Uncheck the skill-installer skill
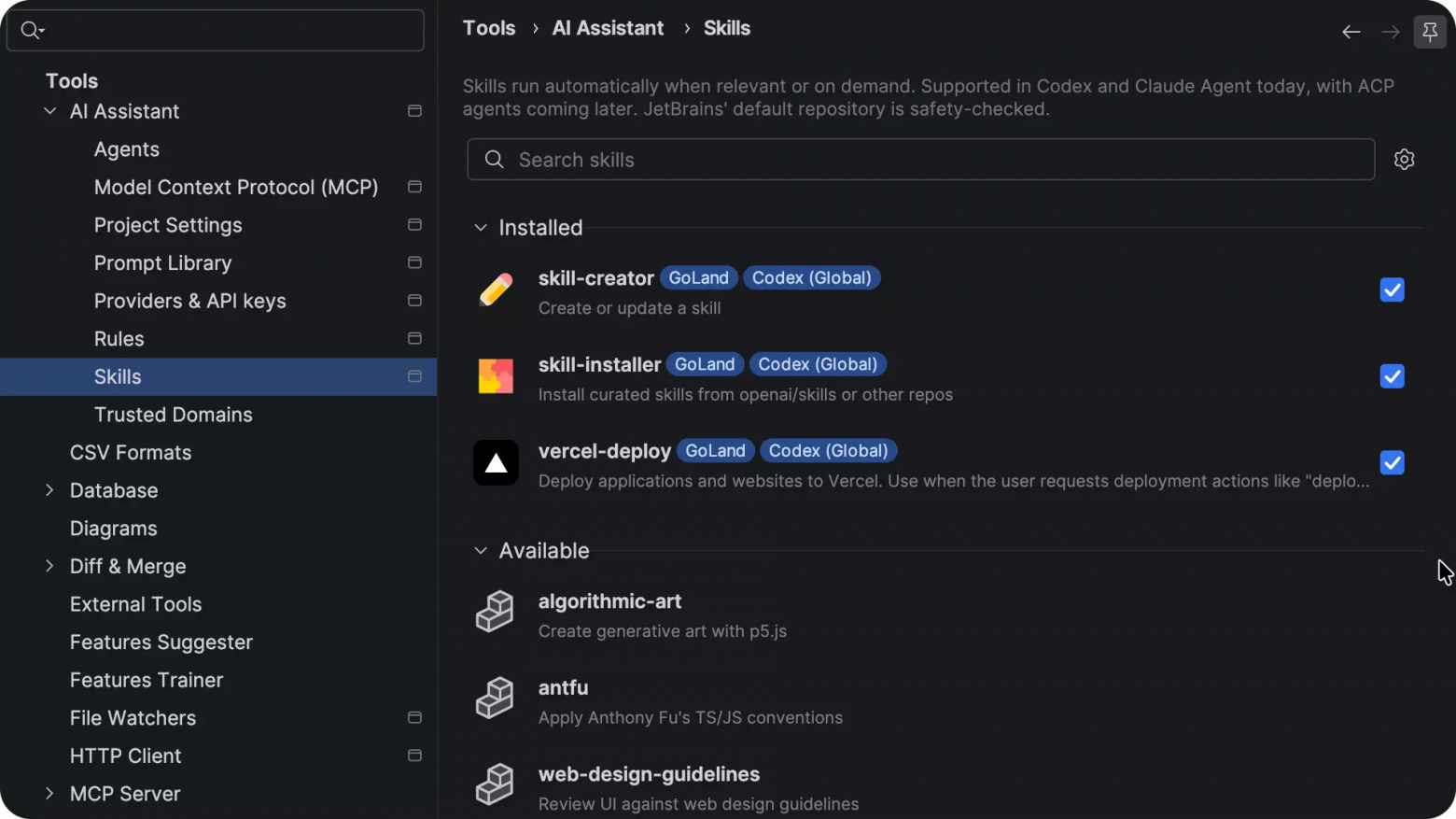Image resolution: width=1456 pixels, height=819 pixels. (1392, 376)
